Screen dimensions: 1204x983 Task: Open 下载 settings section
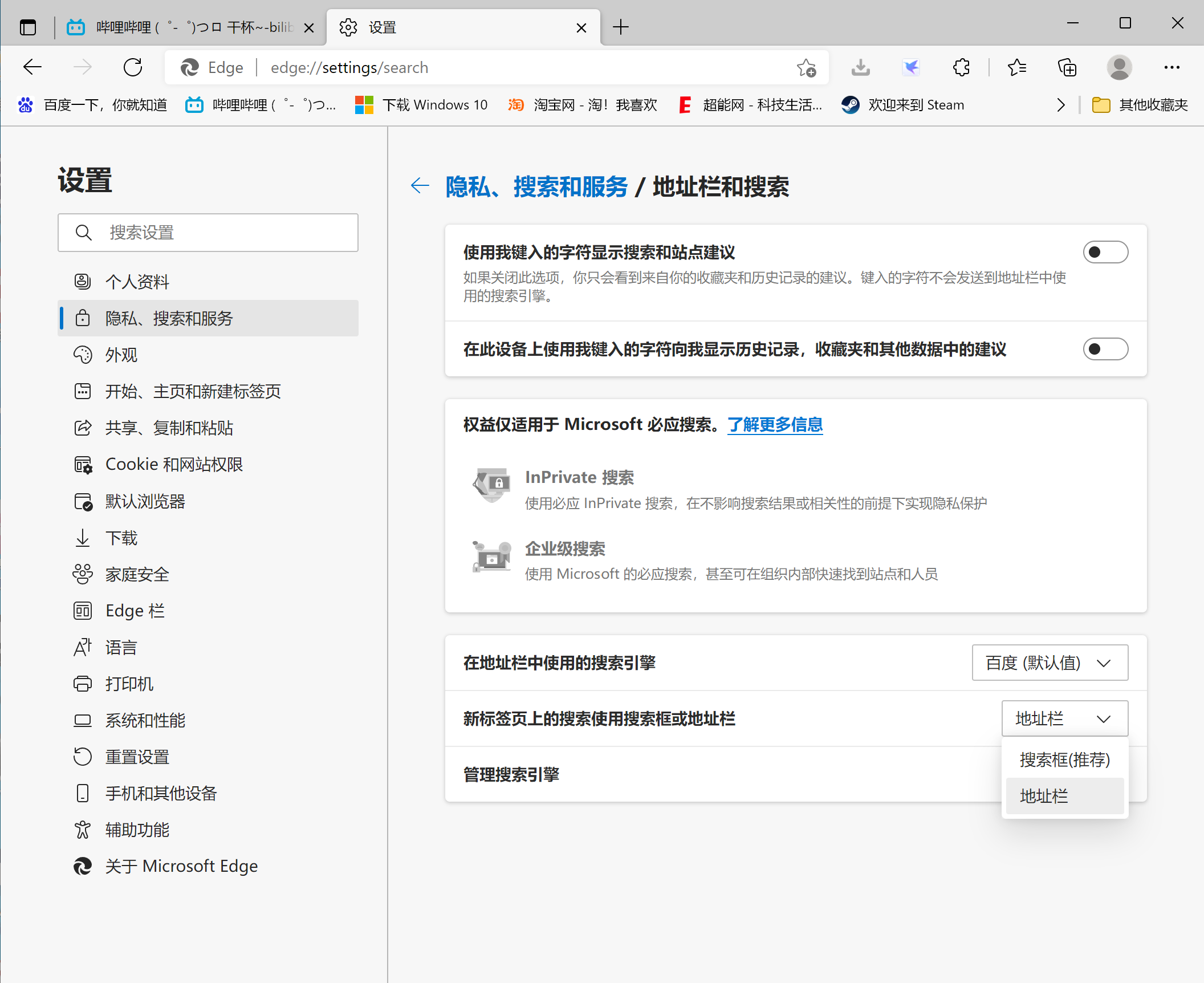tap(208, 538)
